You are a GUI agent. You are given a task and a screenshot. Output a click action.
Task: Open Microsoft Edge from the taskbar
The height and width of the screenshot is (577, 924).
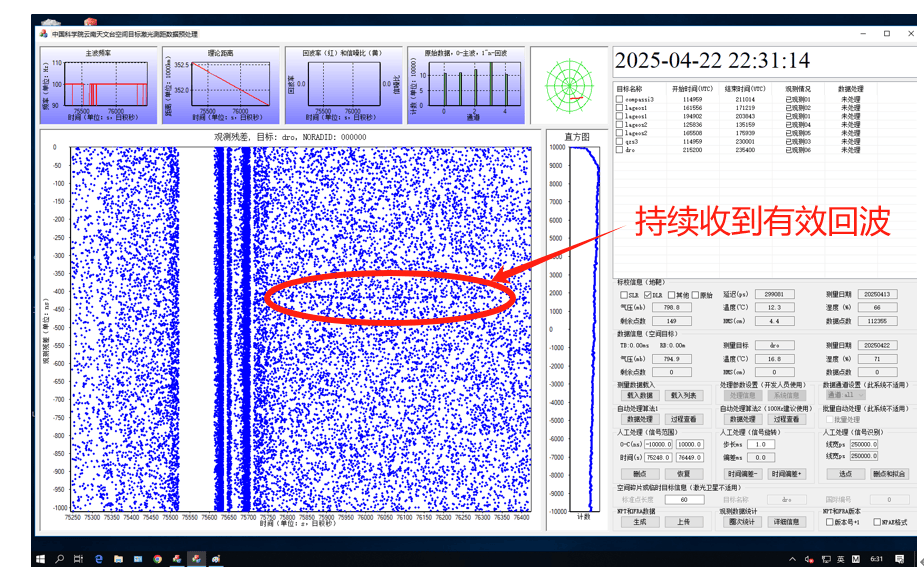[x=98, y=558]
